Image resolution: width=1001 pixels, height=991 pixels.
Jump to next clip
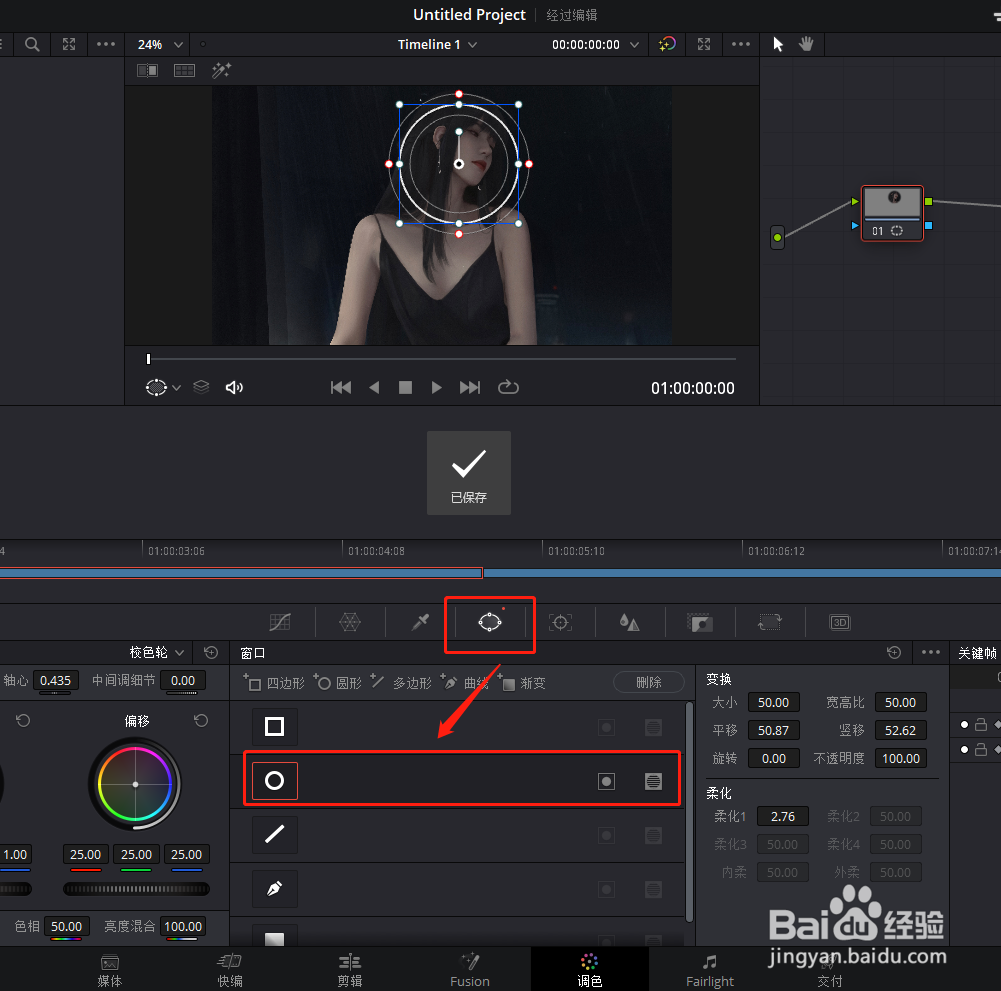coord(470,388)
